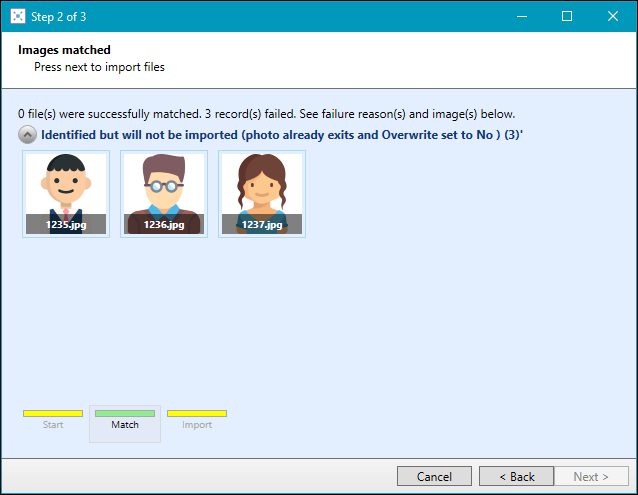Click the greyed-out Next button
The width and height of the screenshot is (638, 495).
[591, 477]
